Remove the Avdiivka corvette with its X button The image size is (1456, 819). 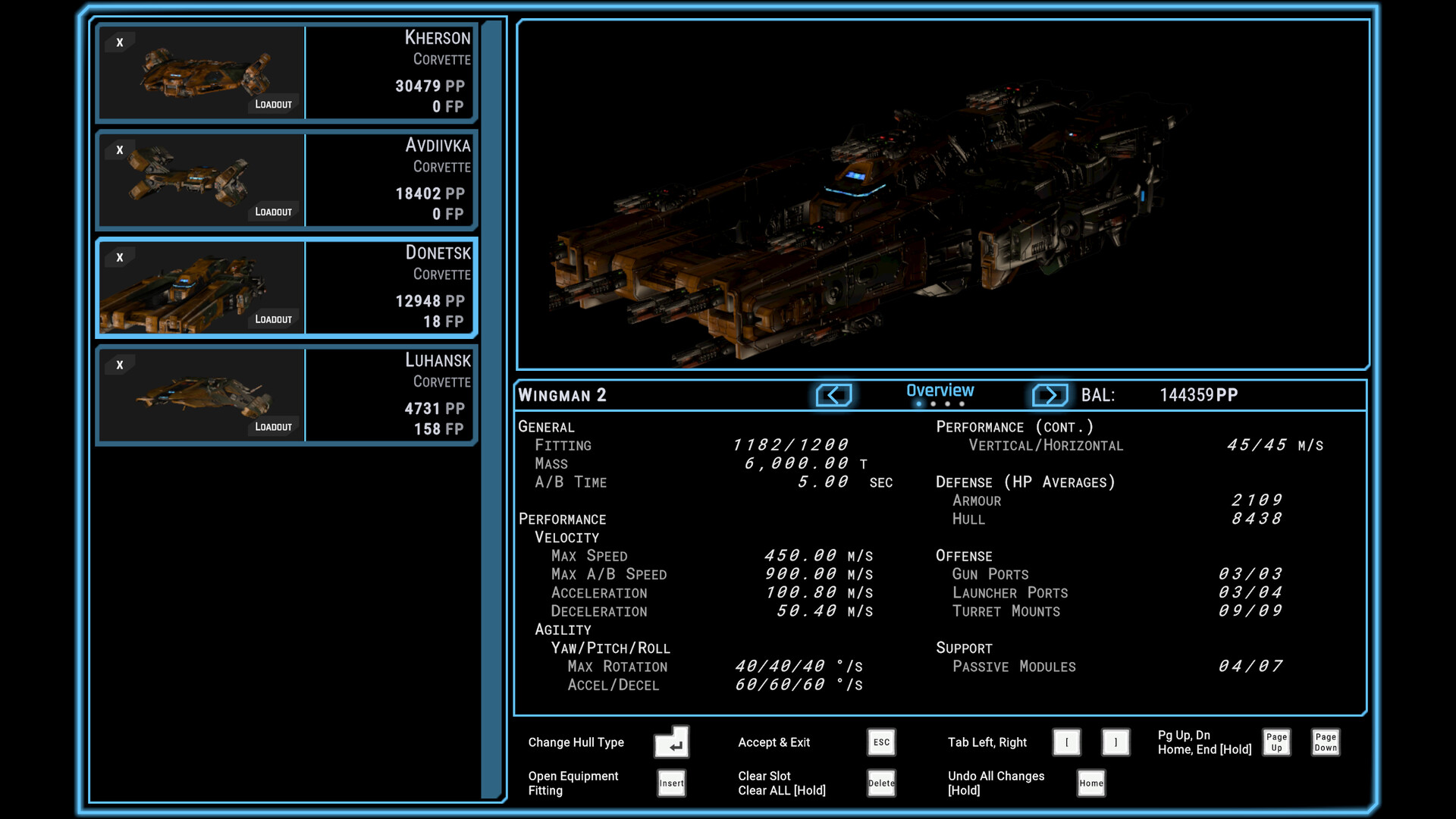tap(119, 151)
